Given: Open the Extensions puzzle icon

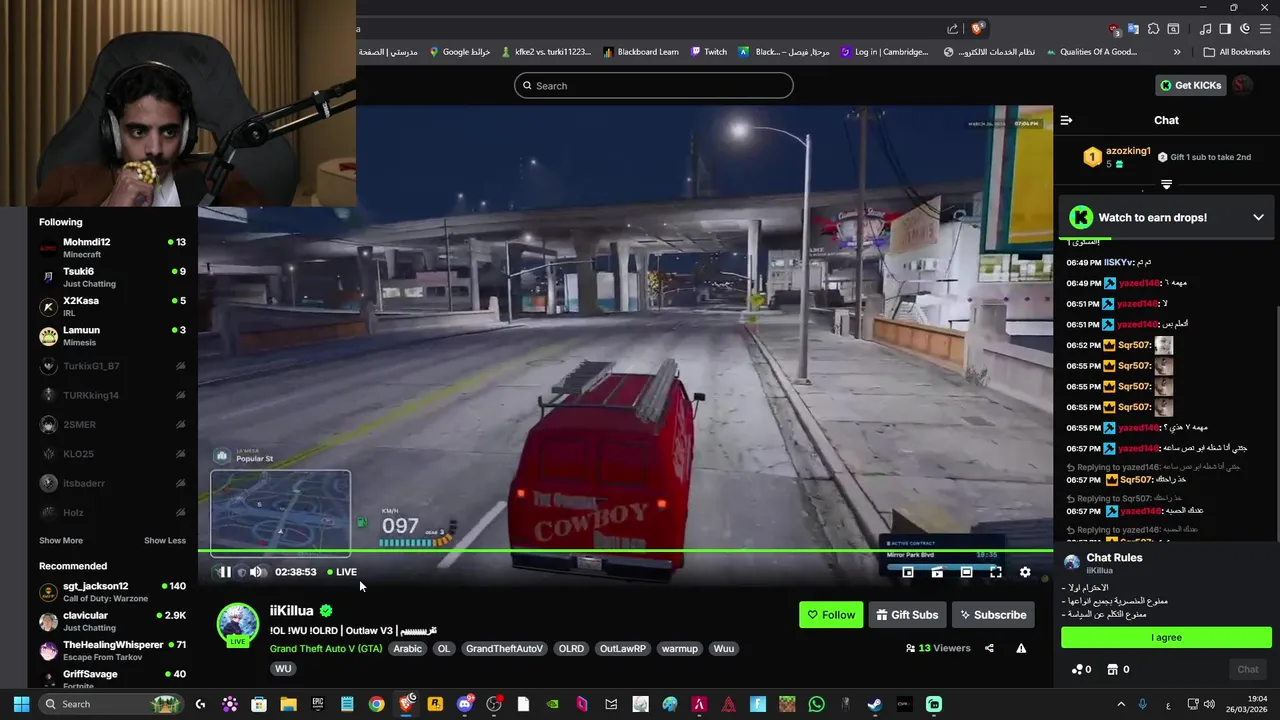Looking at the screenshot, I should 1153,29.
